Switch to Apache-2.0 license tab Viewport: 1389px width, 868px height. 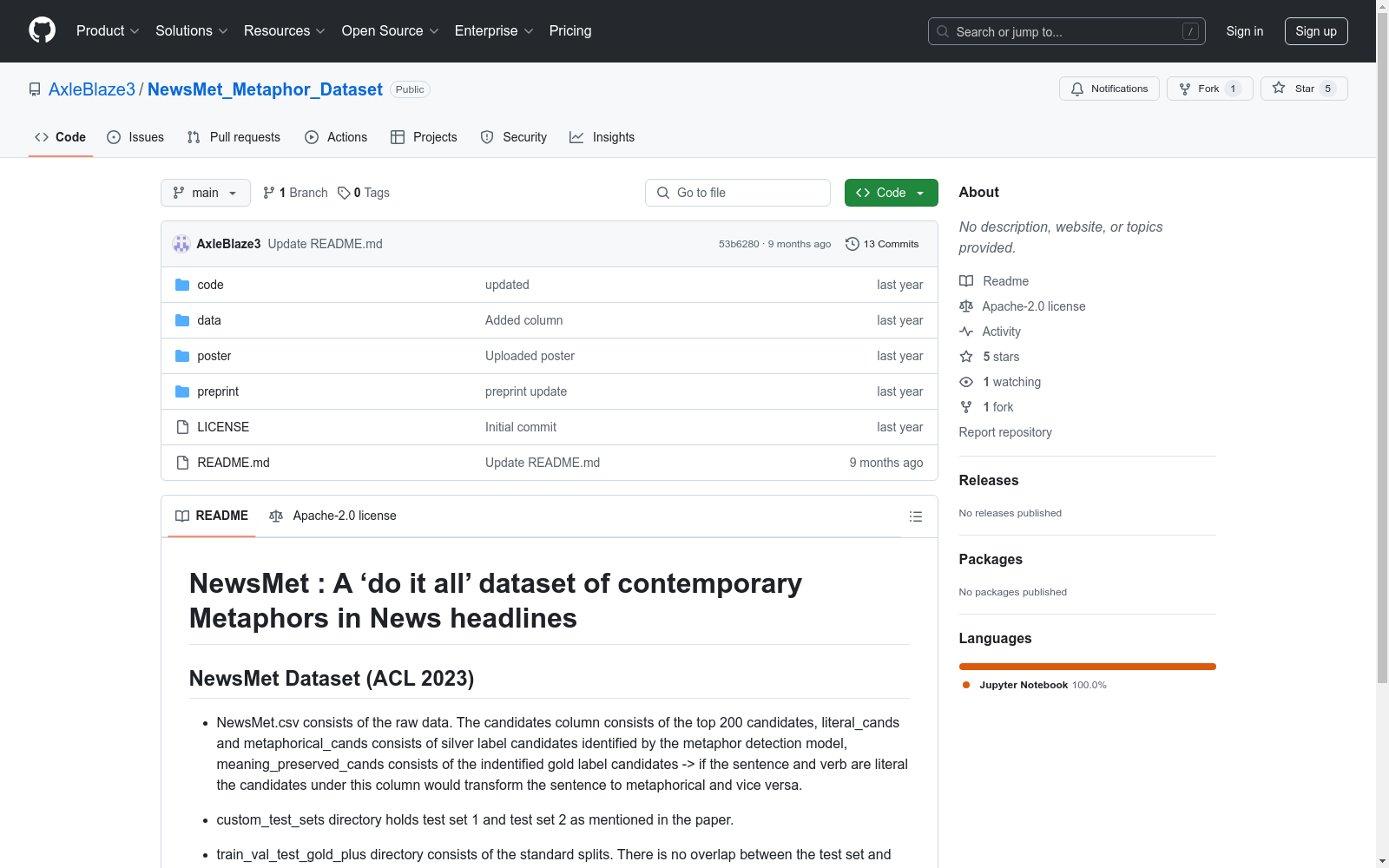pos(332,516)
